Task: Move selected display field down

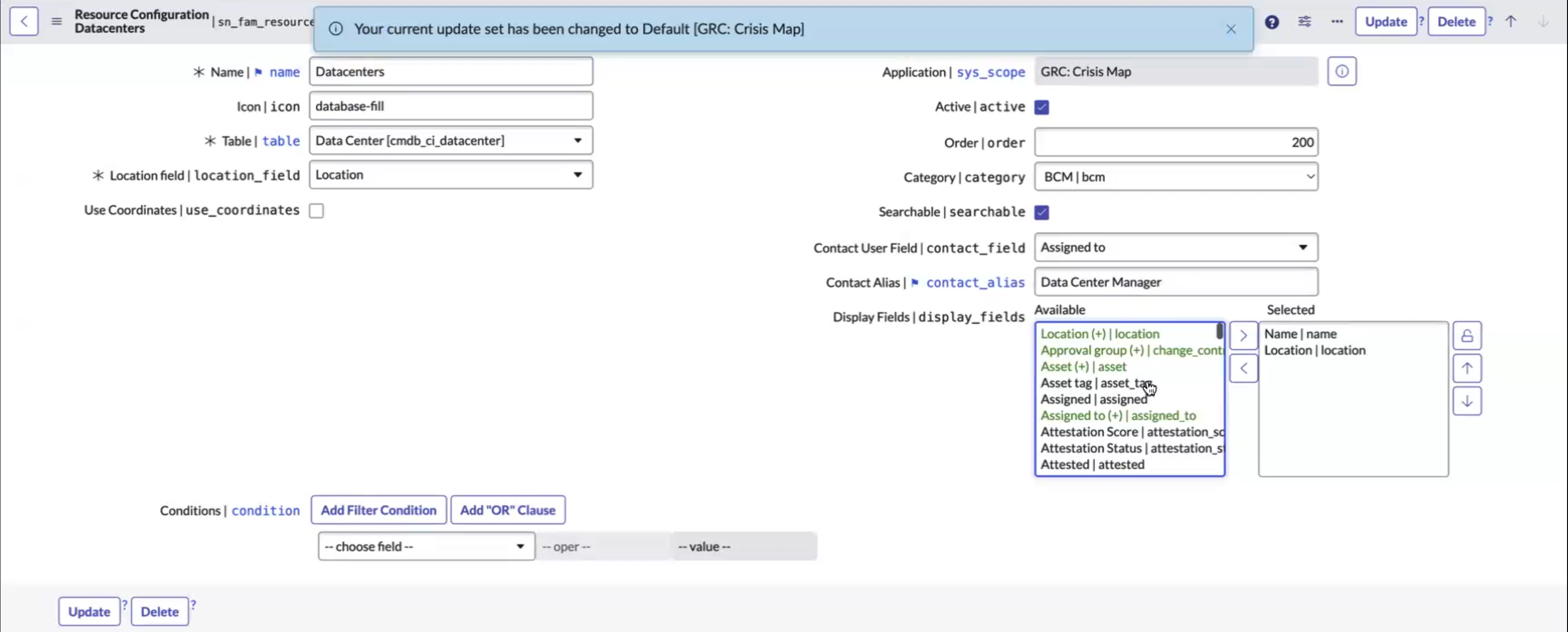Action: coord(1467,401)
